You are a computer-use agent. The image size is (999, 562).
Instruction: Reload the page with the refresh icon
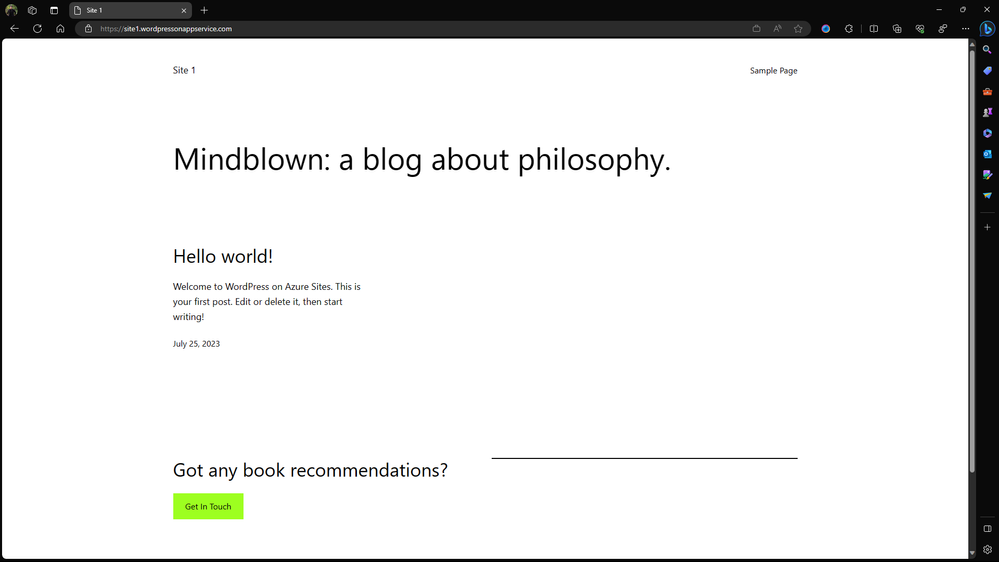pyautogui.click(x=38, y=29)
